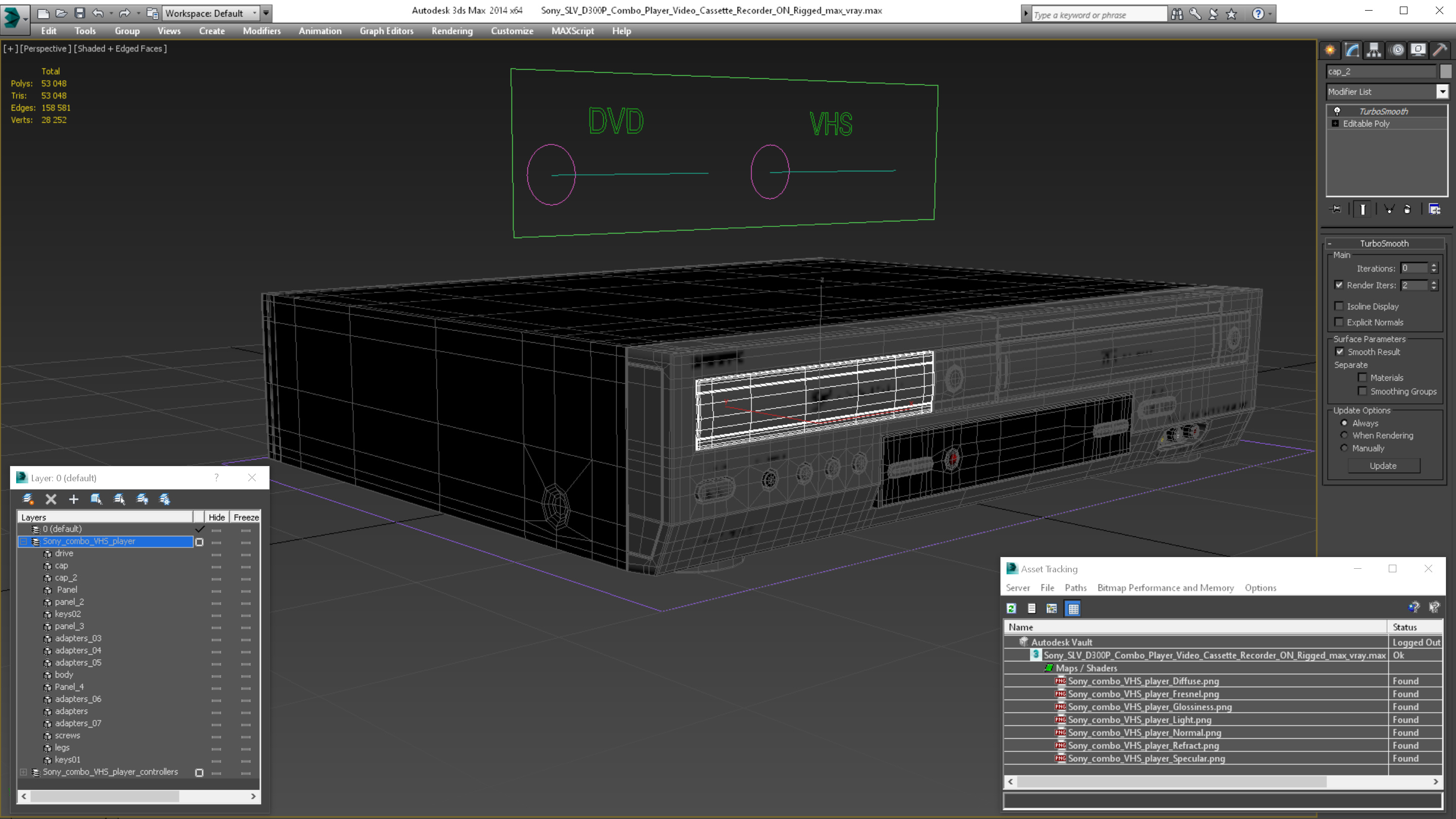
Task: Click the object color swatch beside cap_2
Action: (1446, 71)
